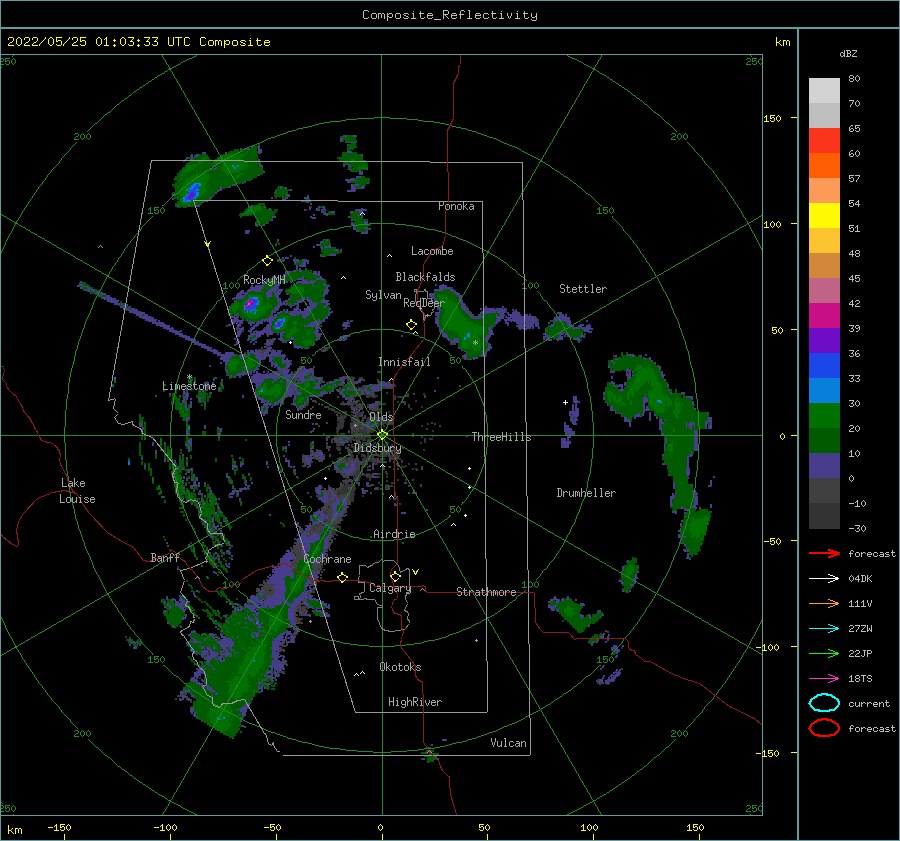Image resolution: width=900 pixels, height=841 pixels.
Task: Click the Innisfail label
Action: coord(404,362)
